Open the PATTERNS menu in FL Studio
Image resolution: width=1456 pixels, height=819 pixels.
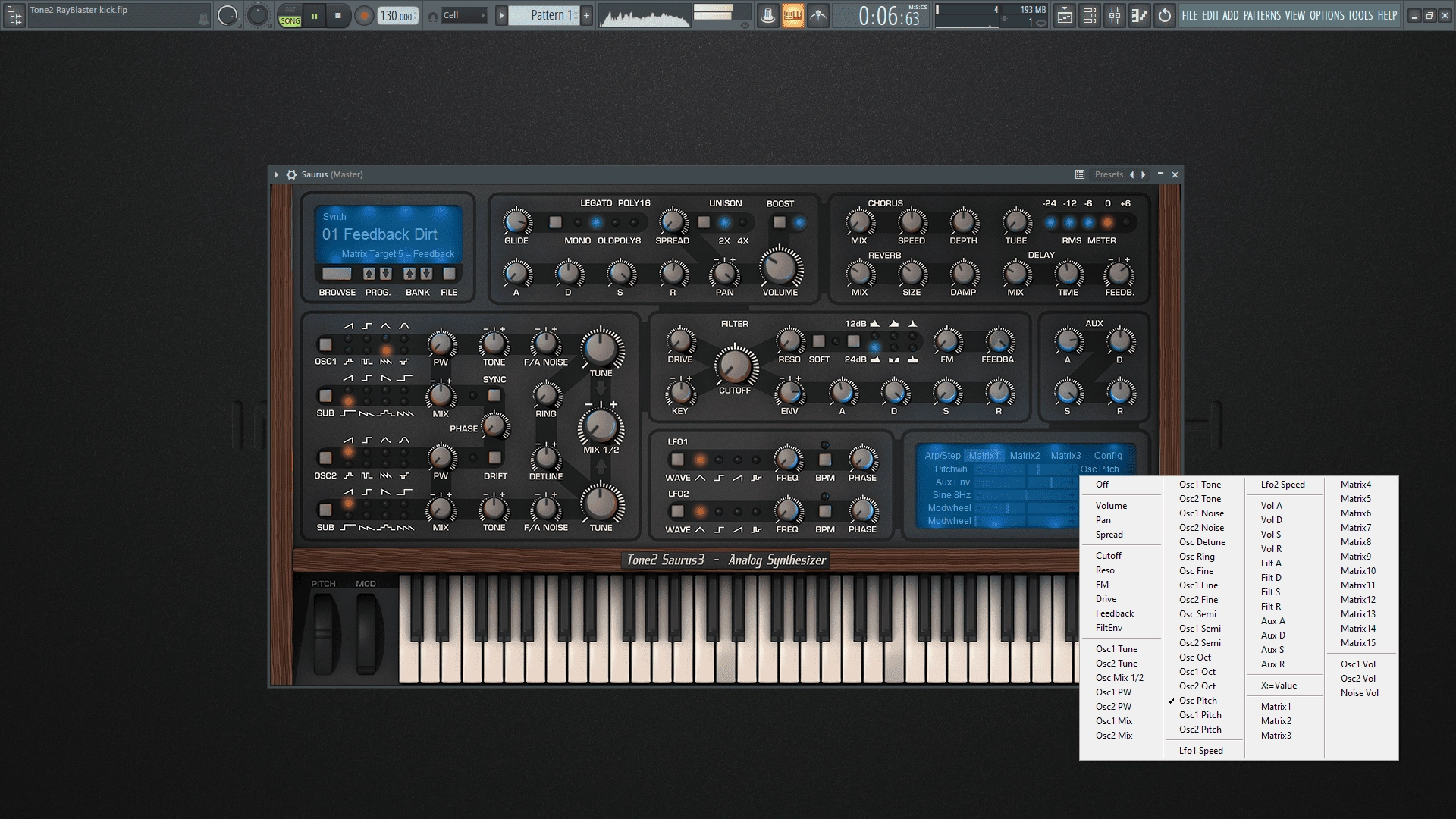pyautogui.click(x=1262, y=15)
